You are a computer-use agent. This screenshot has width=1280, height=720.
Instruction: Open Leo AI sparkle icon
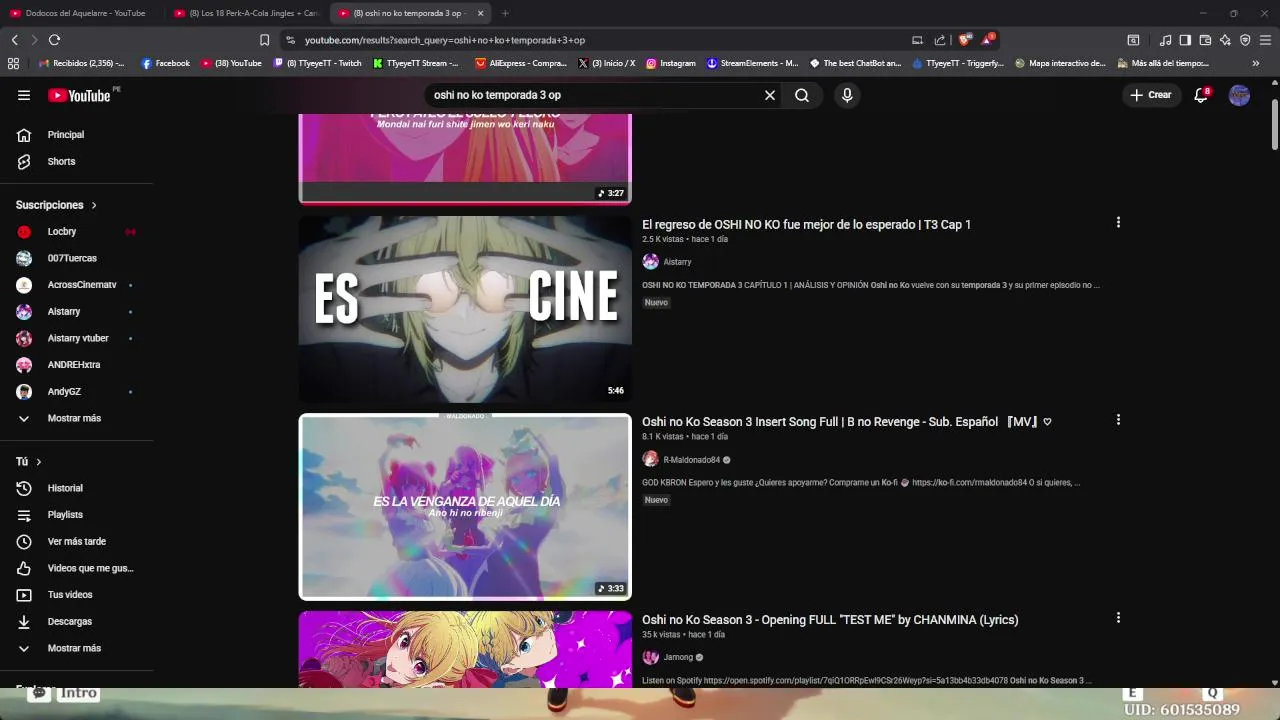pyautogui.click(x=1225, y=40)
